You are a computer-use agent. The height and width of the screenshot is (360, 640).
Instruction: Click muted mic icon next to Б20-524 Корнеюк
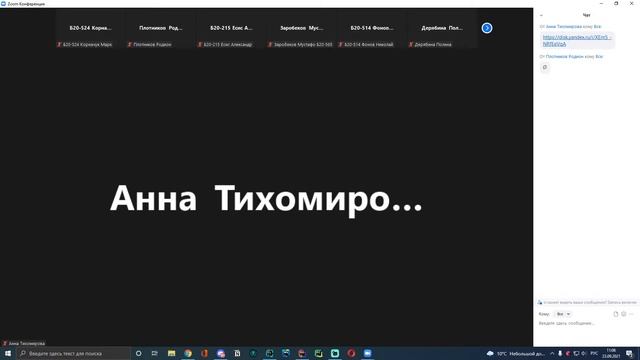pyautogui.click(x=59, y=44)
